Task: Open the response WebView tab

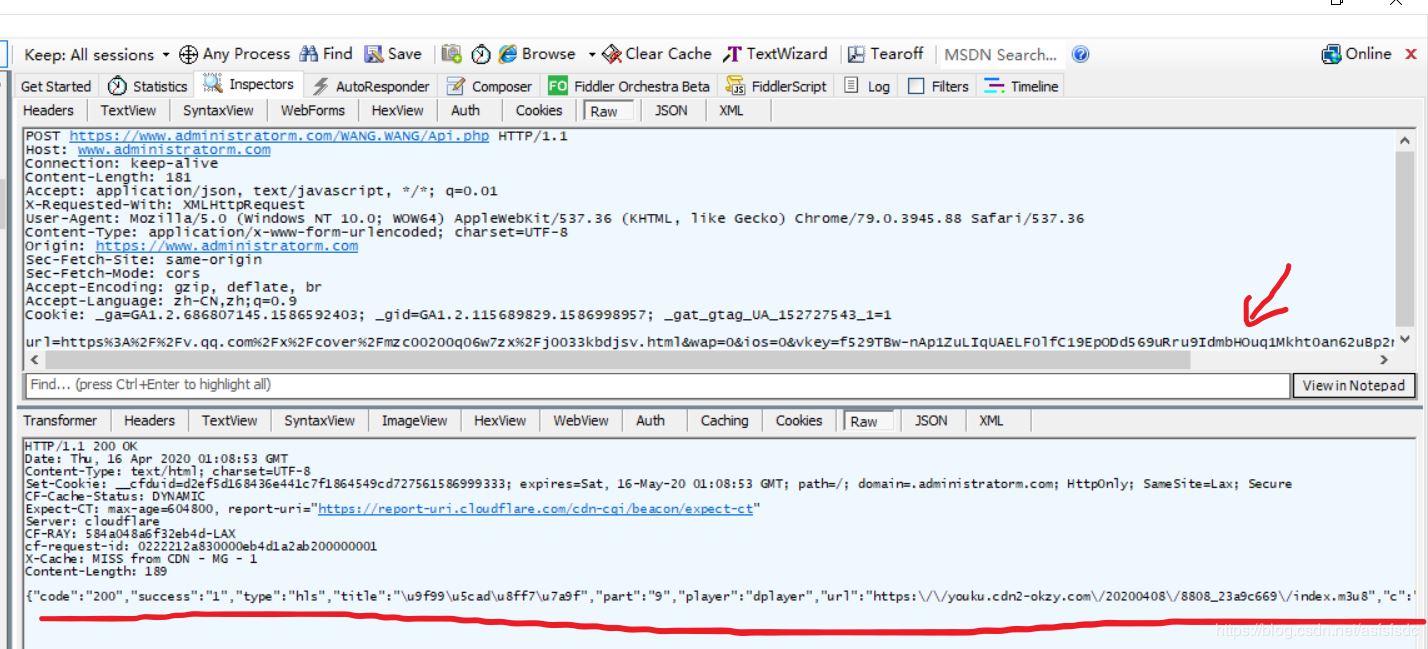Action: coord(580,421)
